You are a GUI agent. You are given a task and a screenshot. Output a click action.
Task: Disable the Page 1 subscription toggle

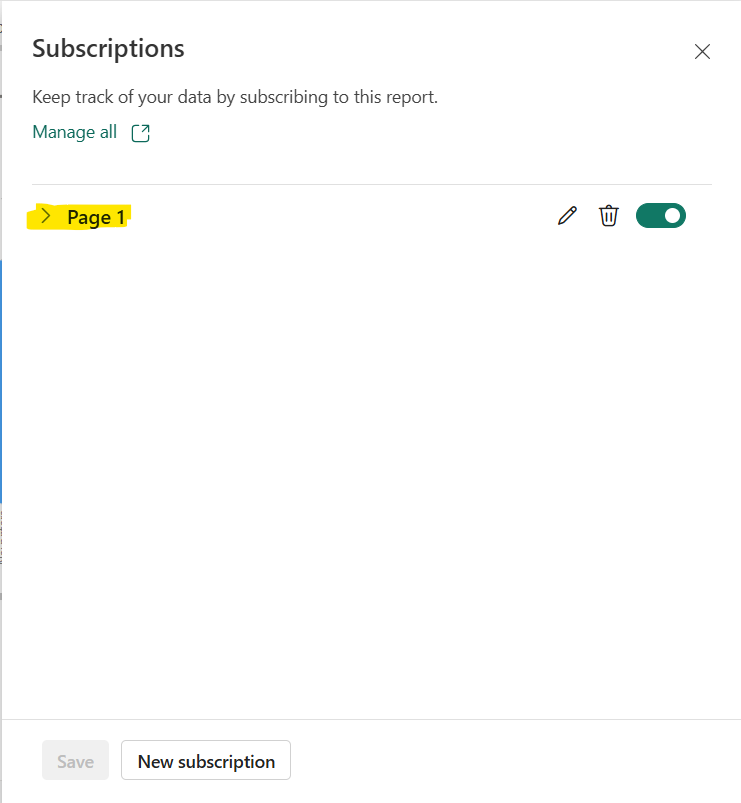tap(660, 215)
